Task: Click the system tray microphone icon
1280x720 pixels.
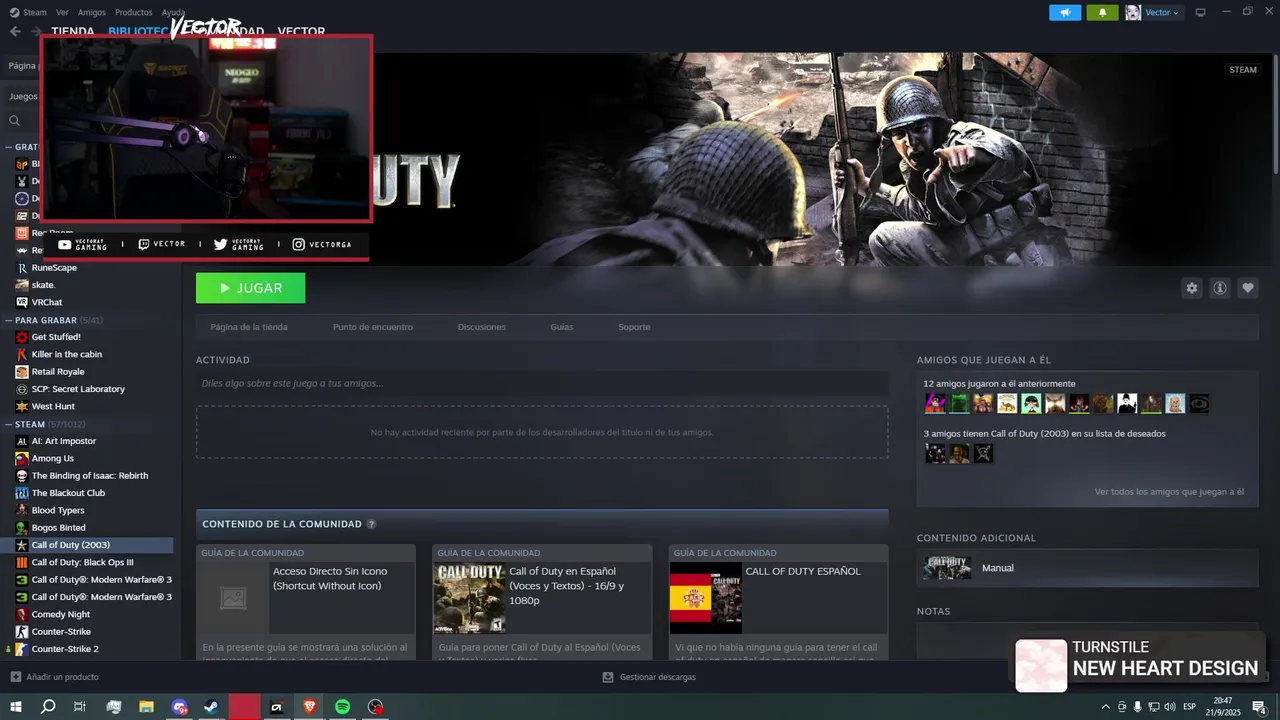Action: point(1138,707)
